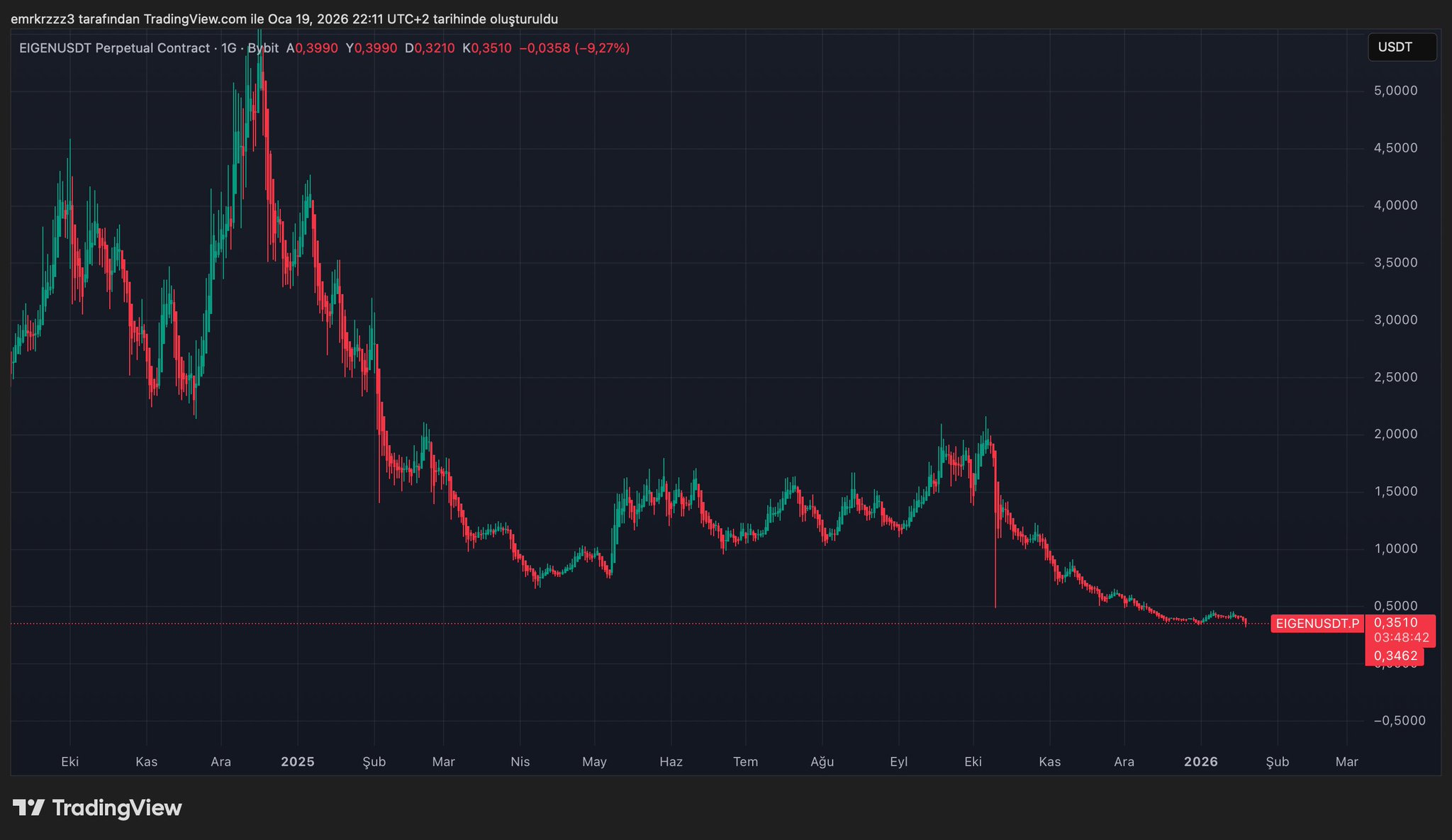Click the 03:48:42 candle countdown timer

[x=1401, y=637]
